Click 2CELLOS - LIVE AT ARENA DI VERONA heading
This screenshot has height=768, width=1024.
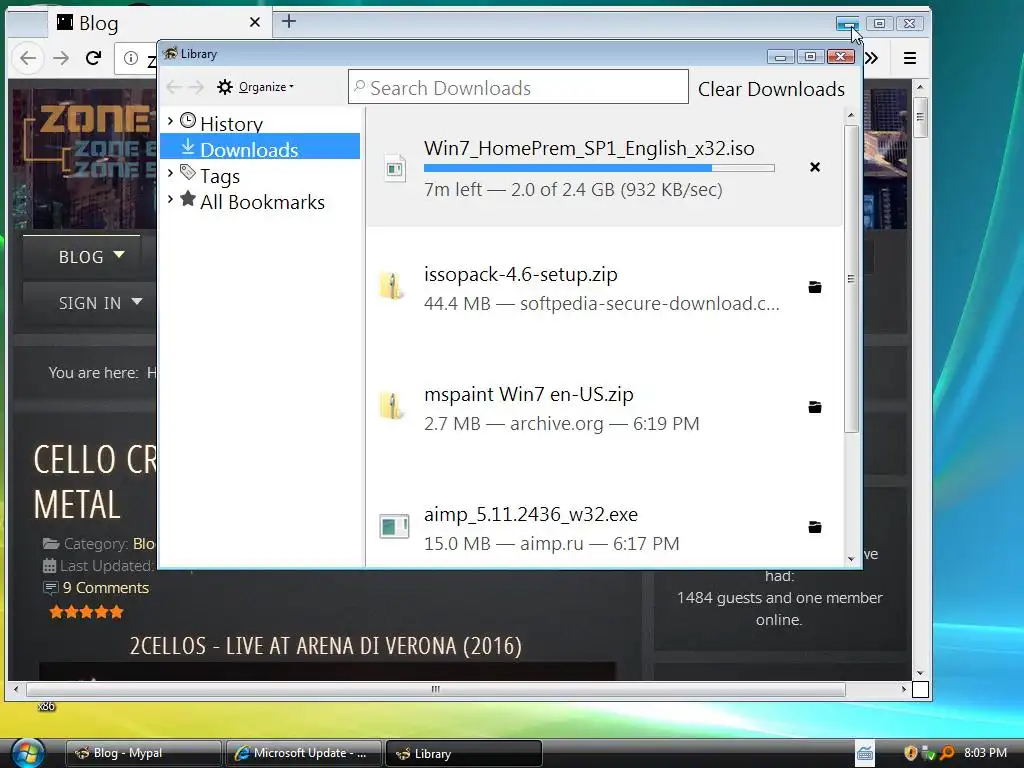tap(326, 646)
